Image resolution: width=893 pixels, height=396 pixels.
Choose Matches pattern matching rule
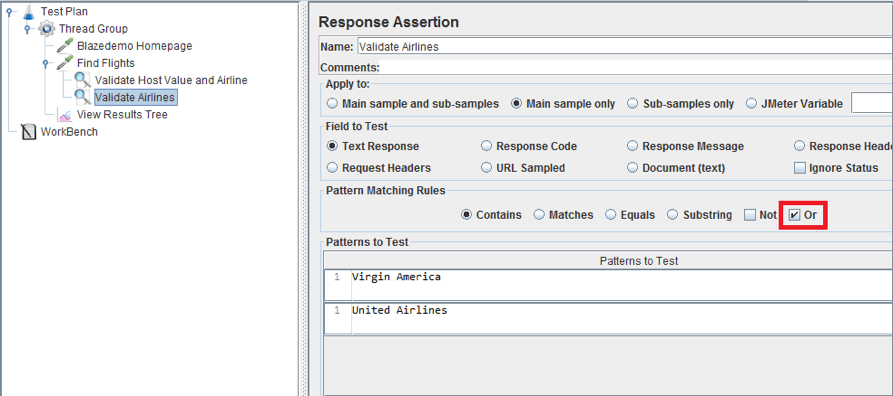tap(539, 215)
